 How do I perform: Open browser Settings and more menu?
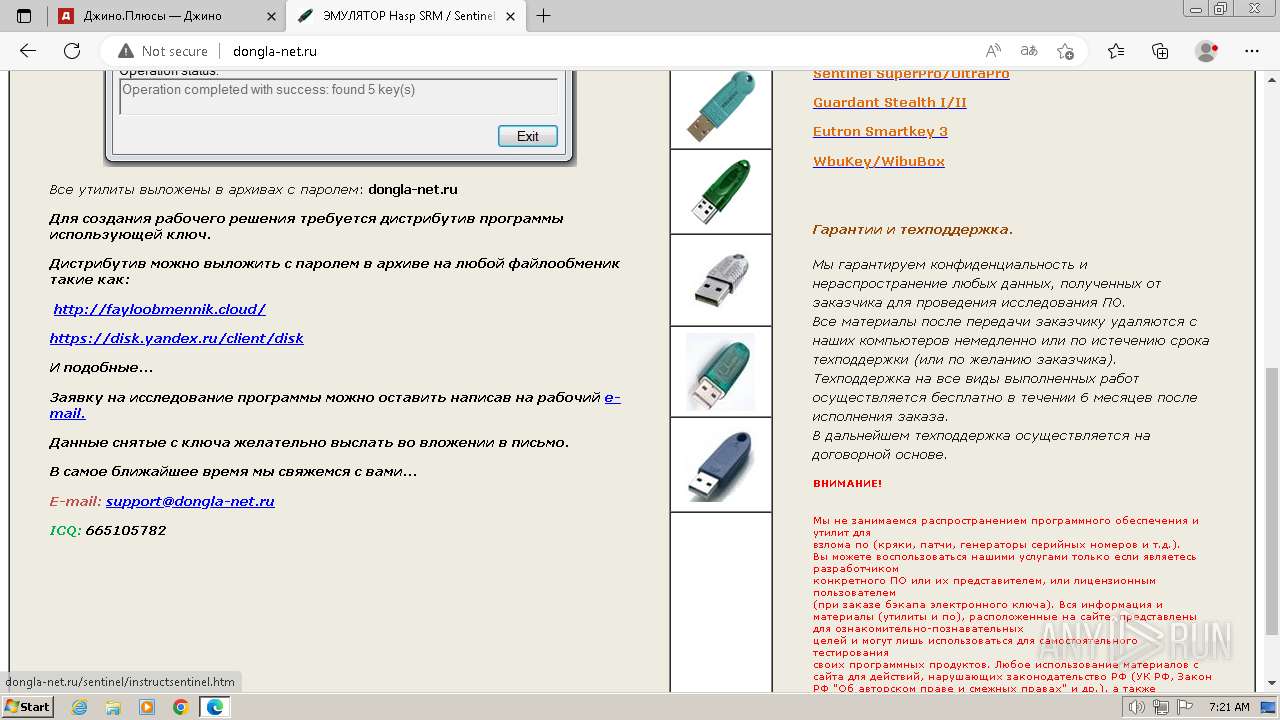click(1252, 51)
